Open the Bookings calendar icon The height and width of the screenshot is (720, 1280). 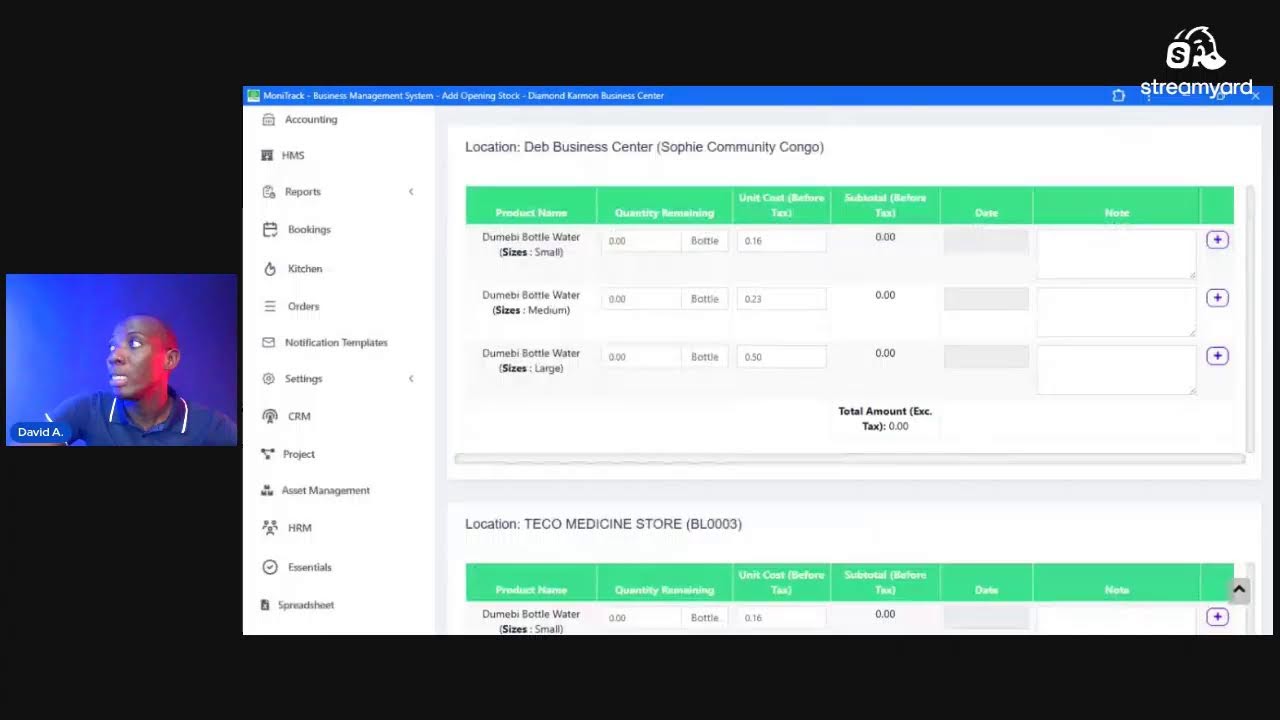tap(269, 229)
